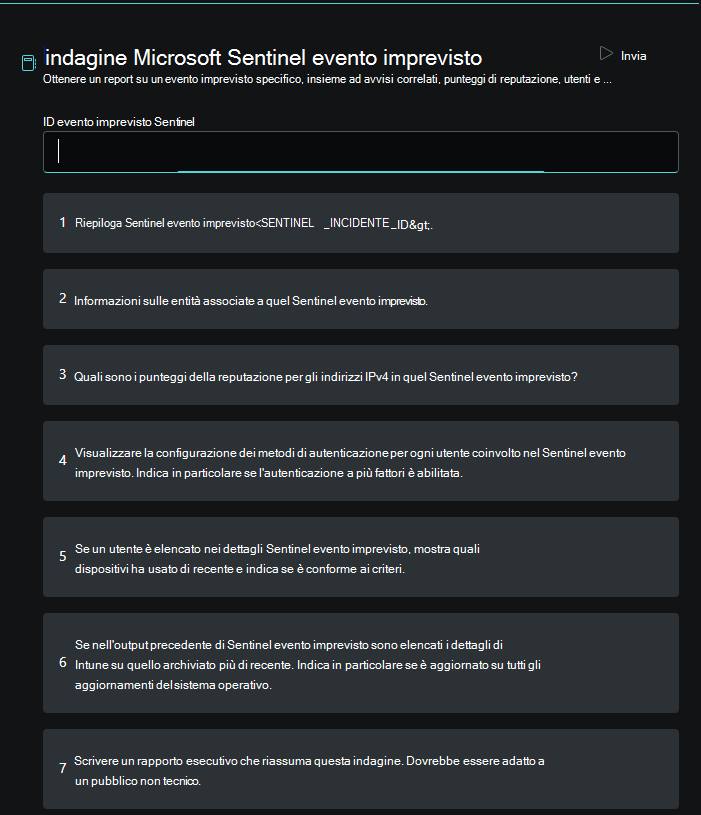Click the play triangle icon next to Invia
This screenshot has height=815, width=701.
(606, 54)
